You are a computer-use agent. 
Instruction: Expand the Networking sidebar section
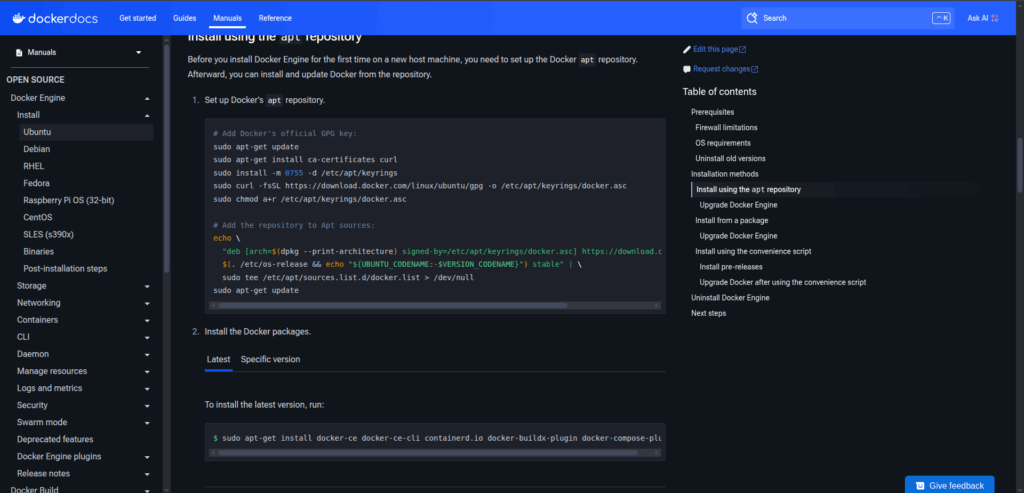[x=147, y=303]
